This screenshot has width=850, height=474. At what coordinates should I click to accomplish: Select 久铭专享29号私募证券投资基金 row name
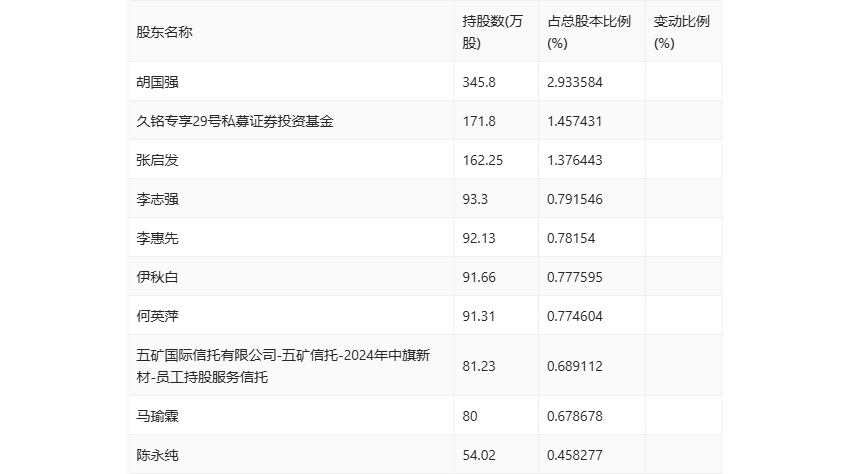235,121
